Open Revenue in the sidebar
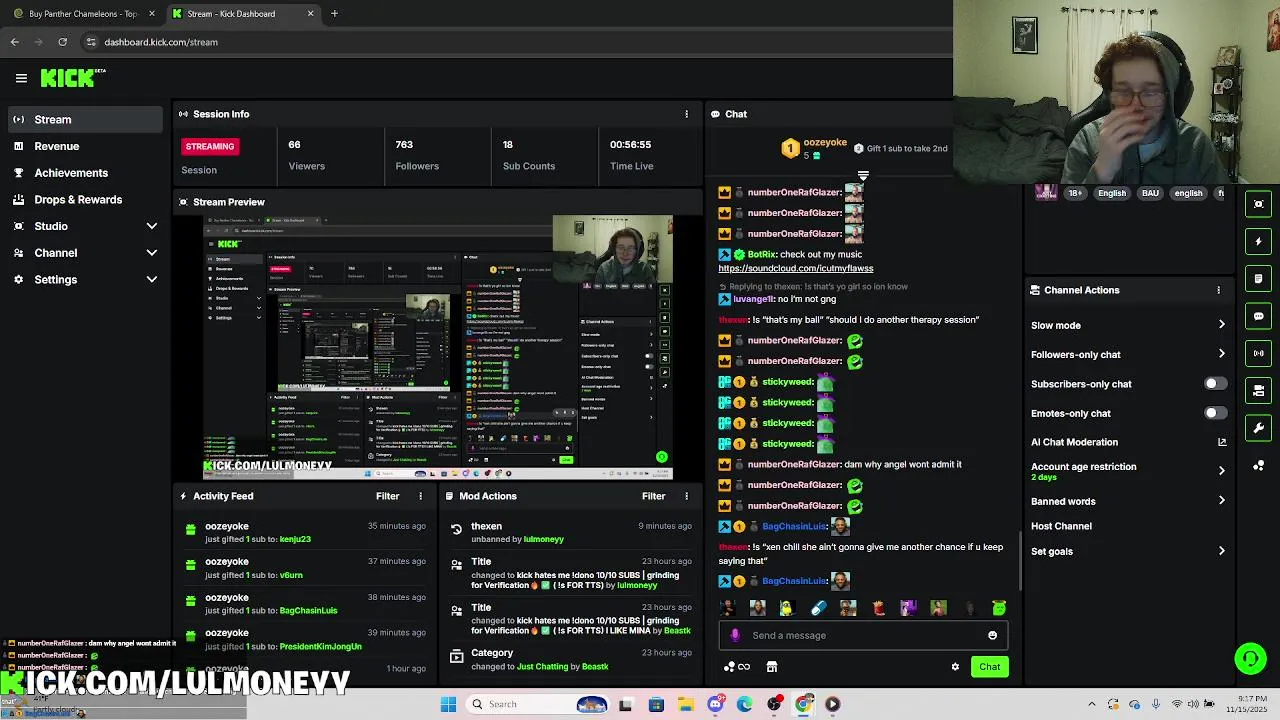Screen dimensions: 1280x720 [x=85, y=146]
